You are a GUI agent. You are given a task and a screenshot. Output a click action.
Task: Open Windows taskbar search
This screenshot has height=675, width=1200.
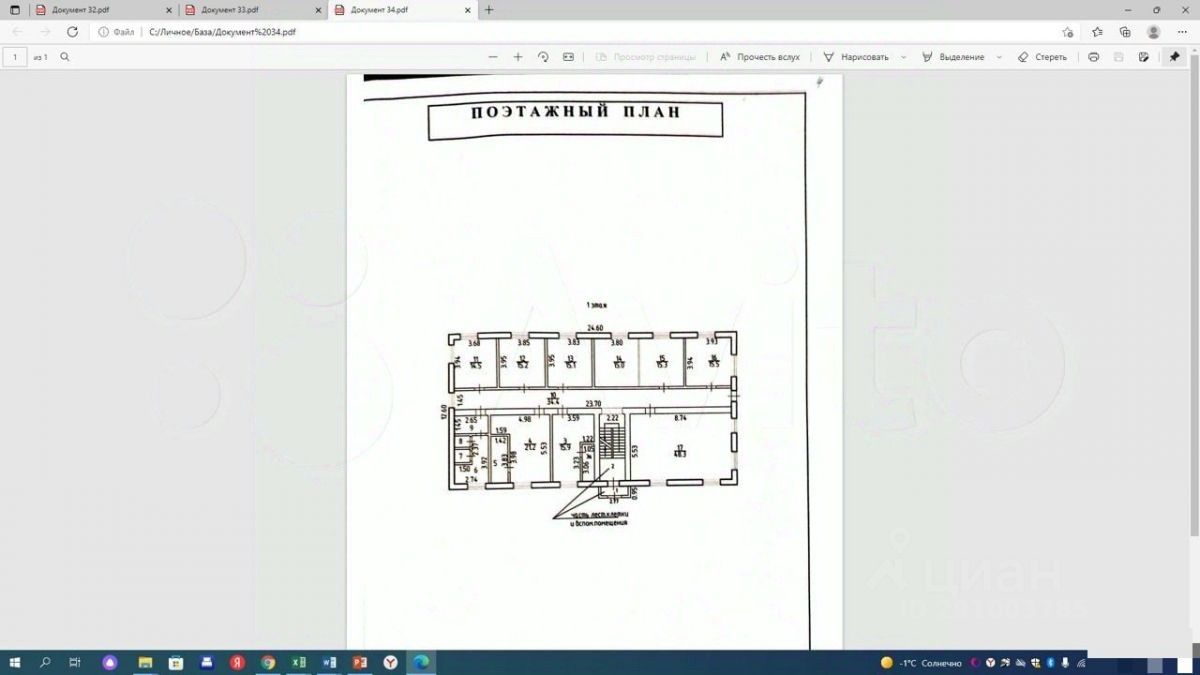click(x=45, y=662)
